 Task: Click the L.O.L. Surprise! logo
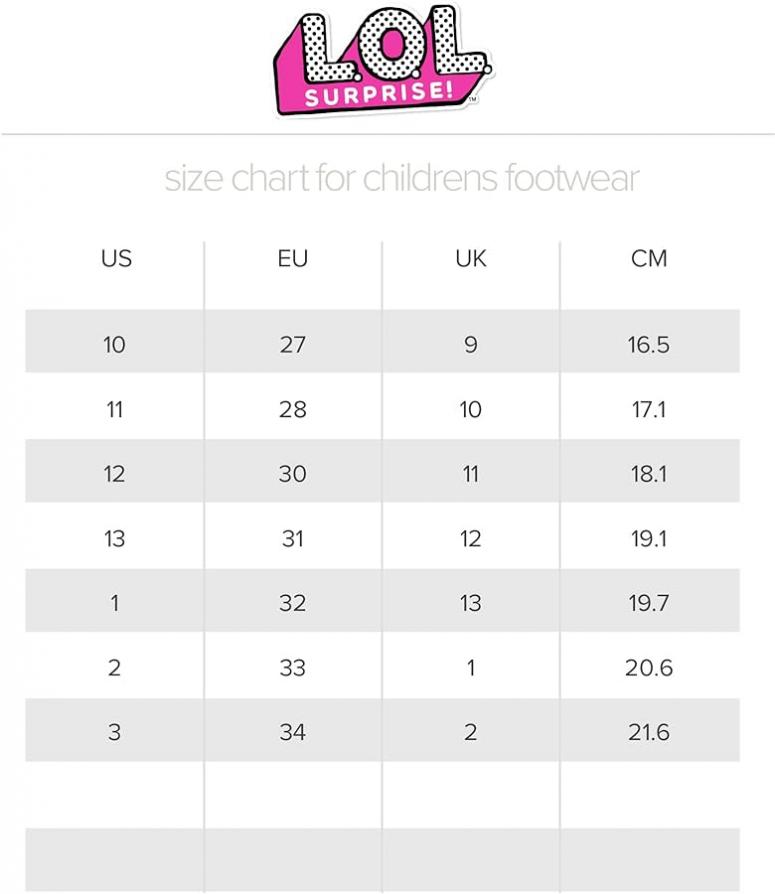click(x=383, y=60)
